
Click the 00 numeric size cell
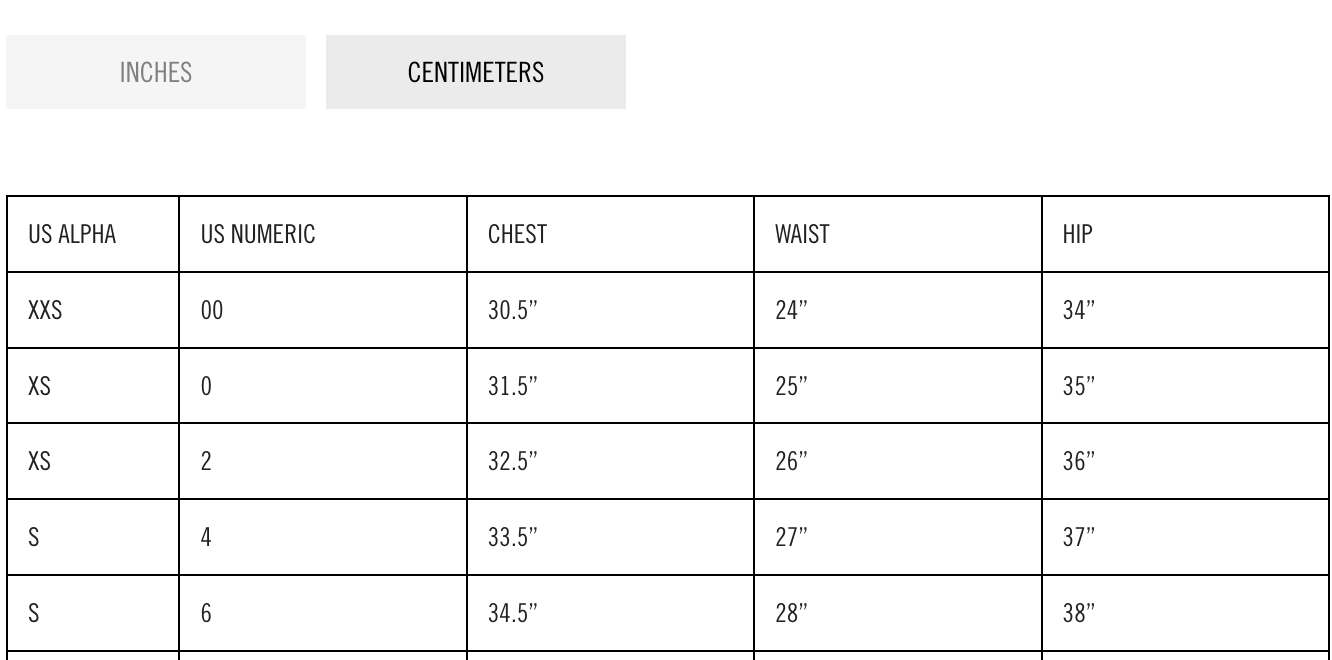(212, 310)
